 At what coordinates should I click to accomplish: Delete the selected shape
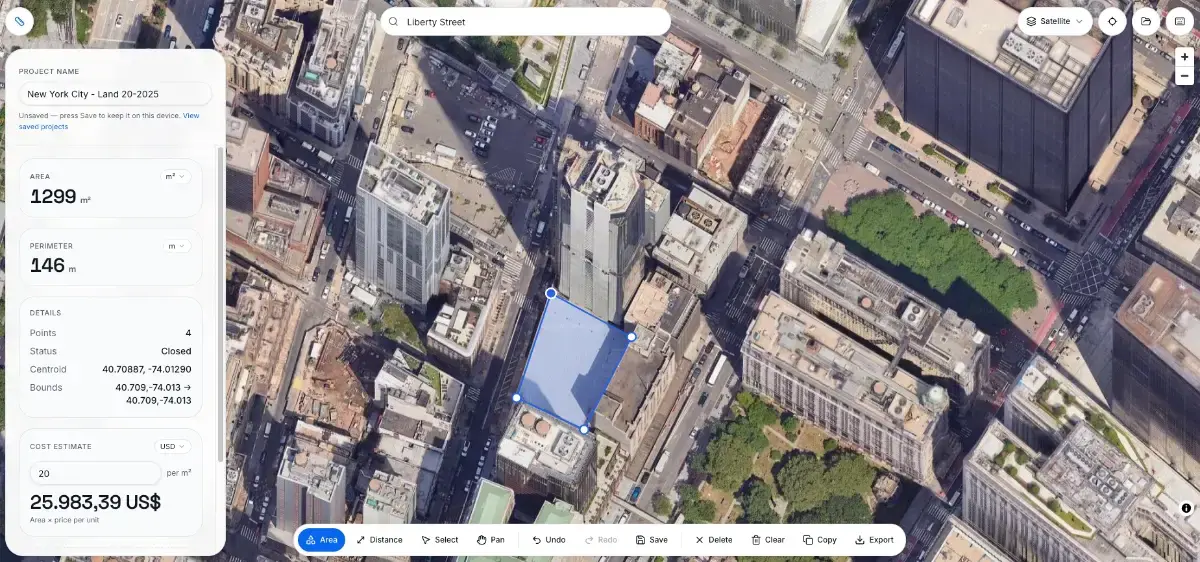tap(714, 540)
